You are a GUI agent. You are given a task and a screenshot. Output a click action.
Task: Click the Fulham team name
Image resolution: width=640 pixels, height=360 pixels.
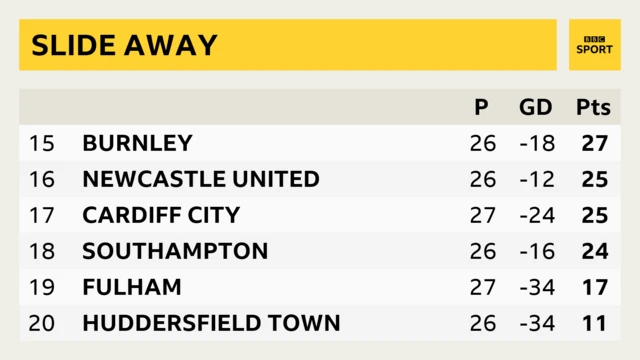tap(132, 287)
